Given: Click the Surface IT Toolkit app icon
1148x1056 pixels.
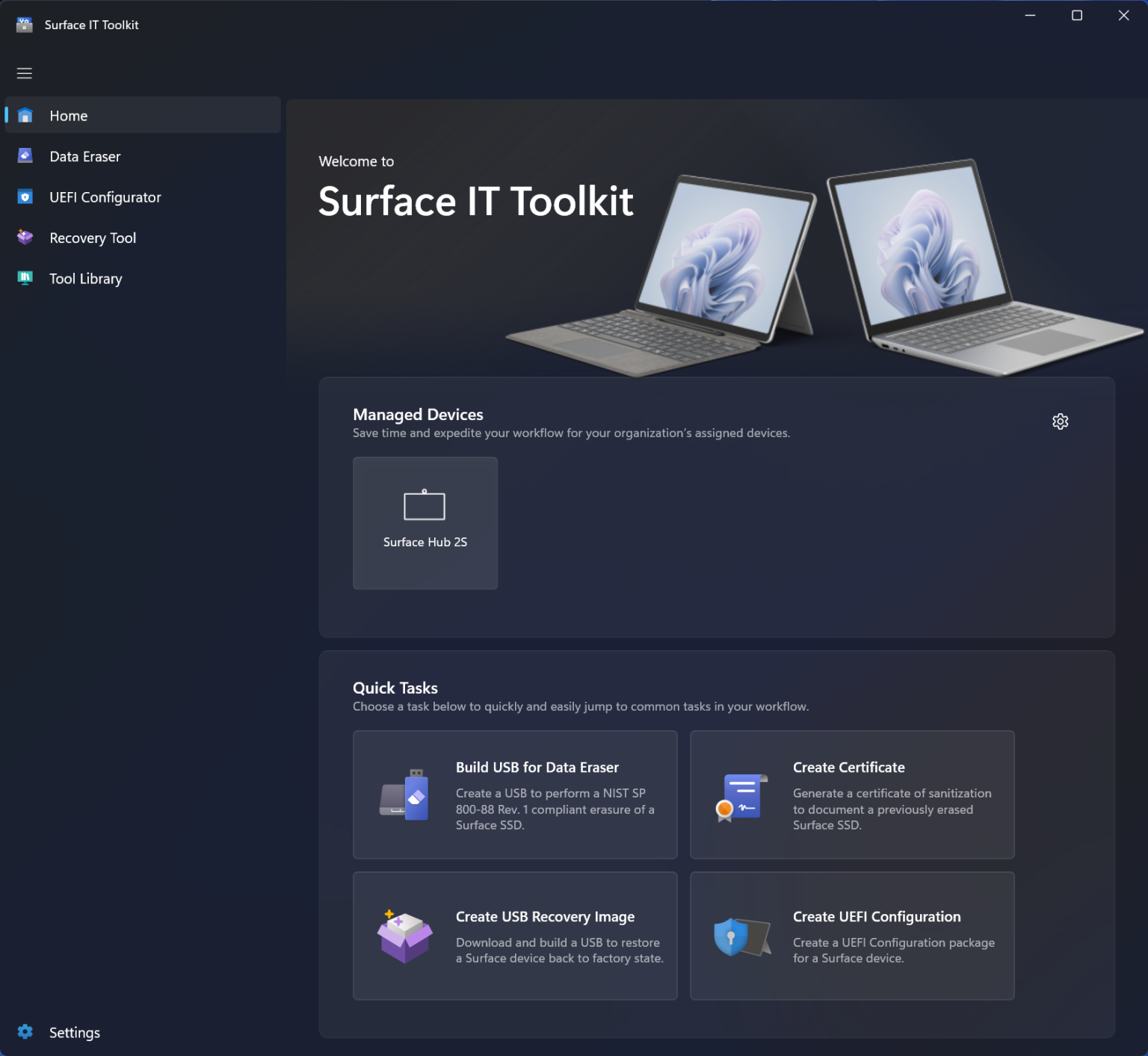Looking at the screenshot, I should tap(25, 24).
